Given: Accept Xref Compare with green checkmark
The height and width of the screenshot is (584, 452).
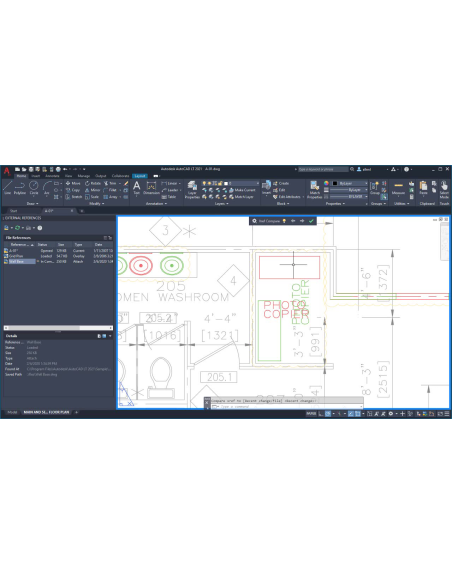Looking at the screenshot, I should 311,221.
